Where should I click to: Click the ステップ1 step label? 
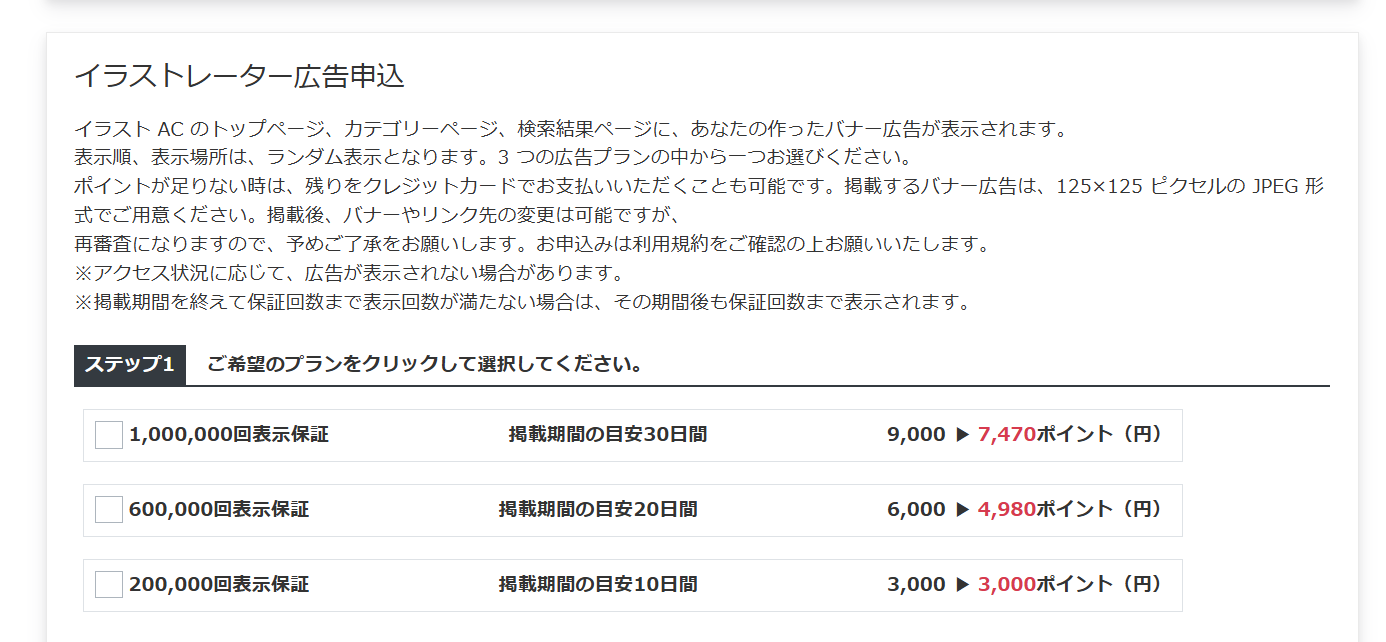tap(130, 365)
